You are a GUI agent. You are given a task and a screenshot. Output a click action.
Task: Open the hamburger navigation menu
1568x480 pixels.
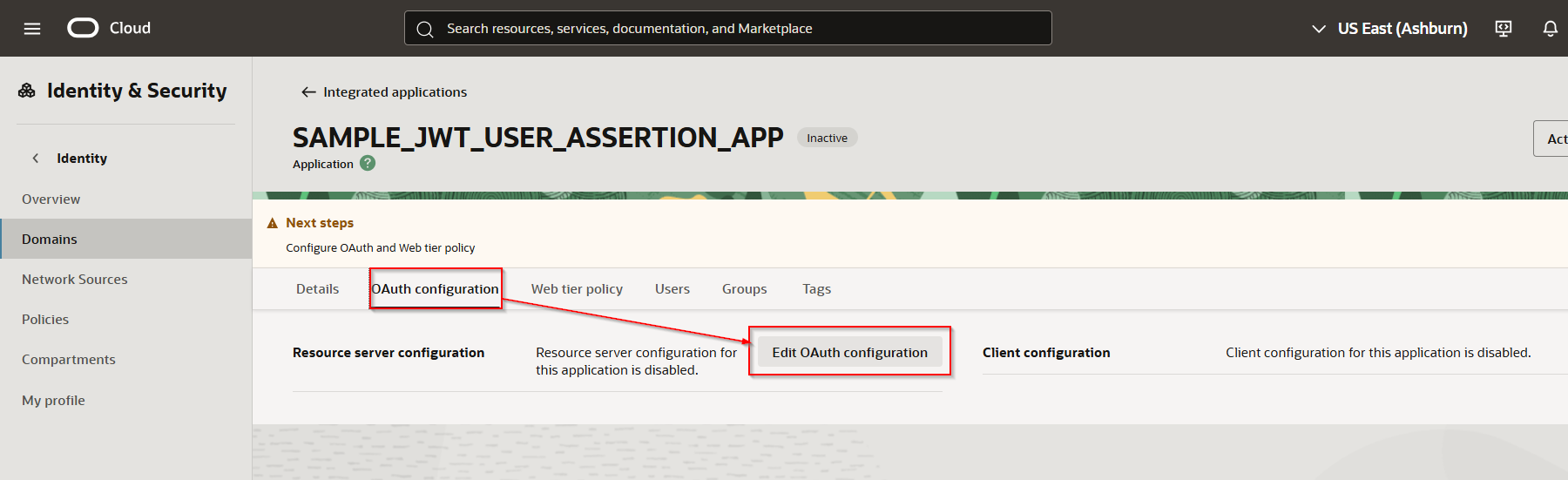[x=32, y=29]
